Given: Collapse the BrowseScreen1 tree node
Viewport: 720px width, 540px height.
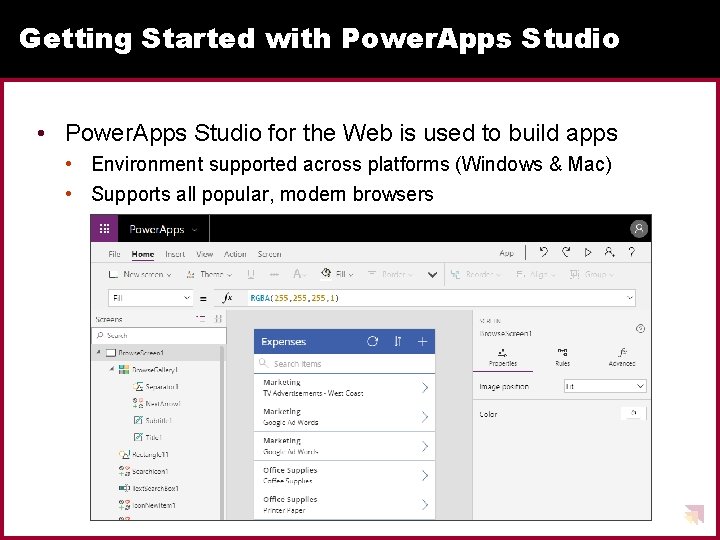Looking at the screenshot, I should (98, 353).
